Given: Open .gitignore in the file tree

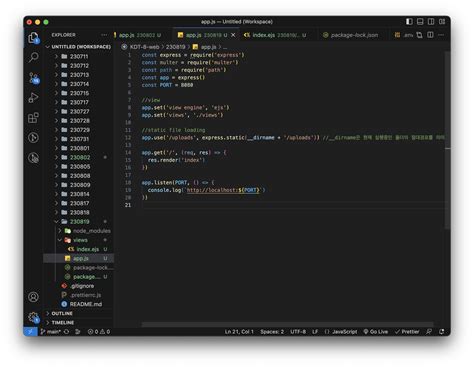Looking at the screenshot, I should click(79, 286).
